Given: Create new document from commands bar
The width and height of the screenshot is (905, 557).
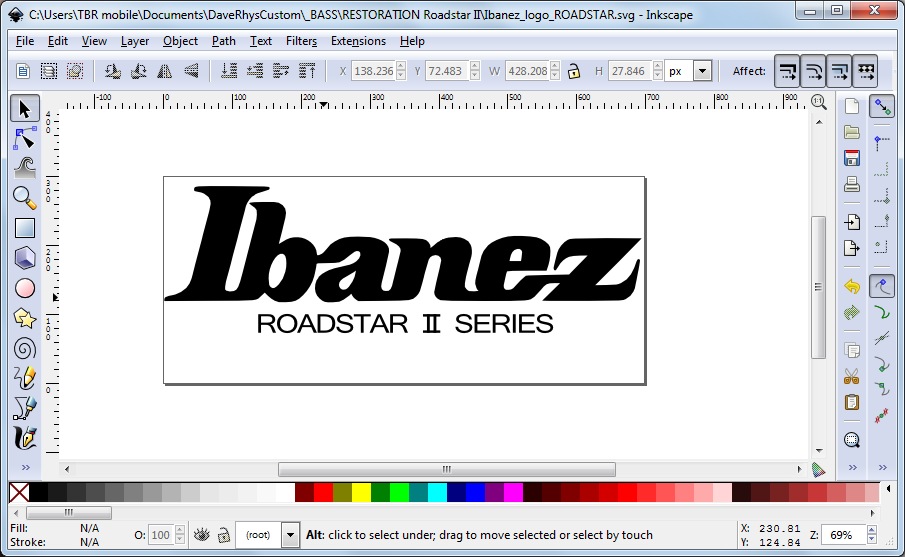Looking at the screenshot, I should (x=852, y=106).
